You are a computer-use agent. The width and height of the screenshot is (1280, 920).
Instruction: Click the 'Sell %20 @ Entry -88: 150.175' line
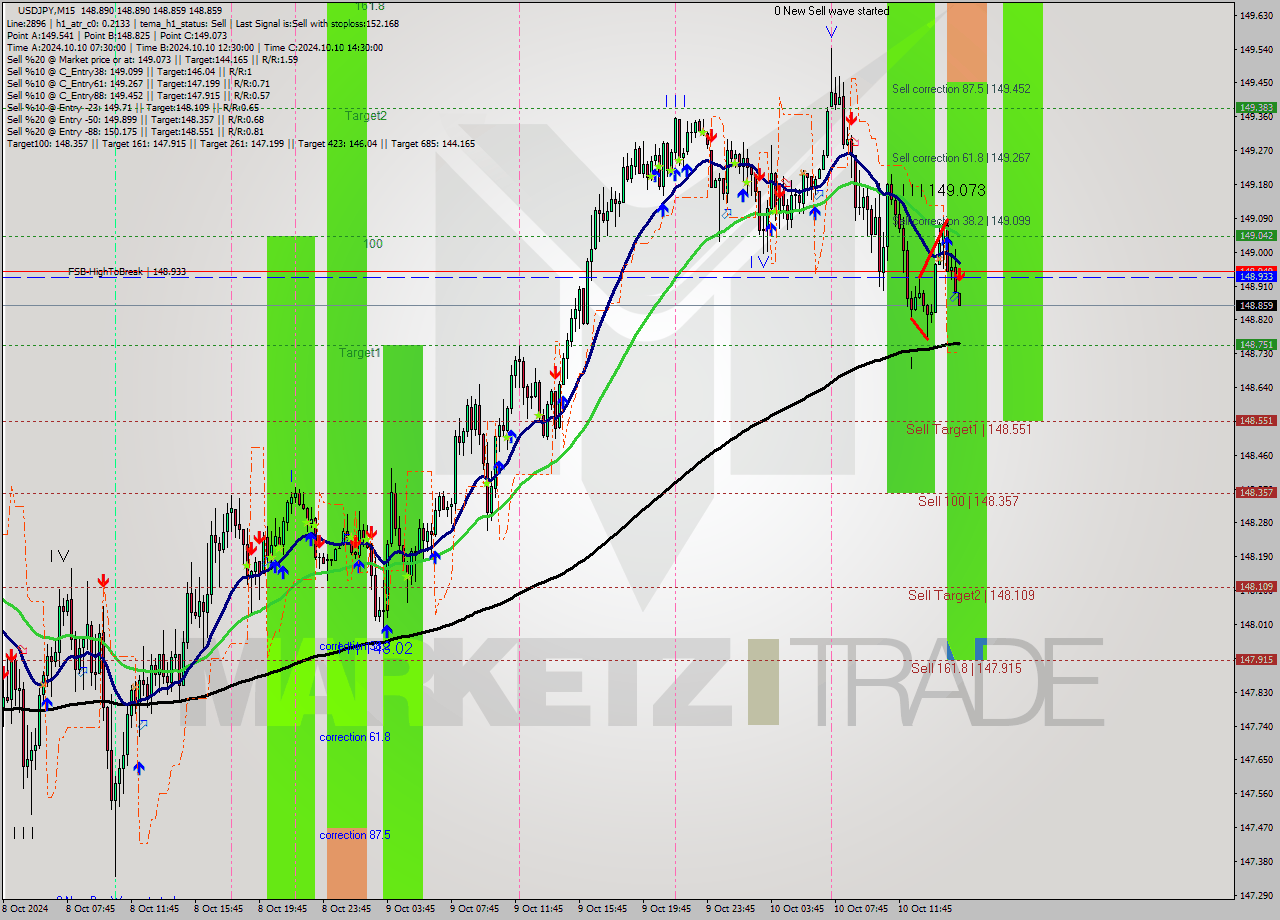[135, 131]
